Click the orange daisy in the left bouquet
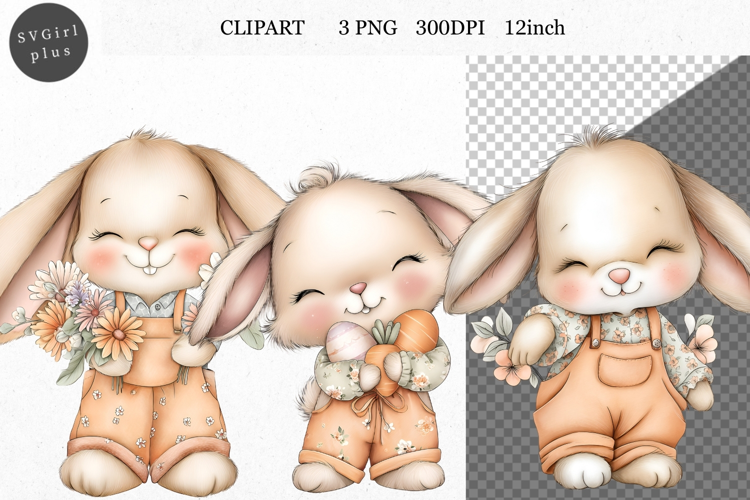 [118, 328]
